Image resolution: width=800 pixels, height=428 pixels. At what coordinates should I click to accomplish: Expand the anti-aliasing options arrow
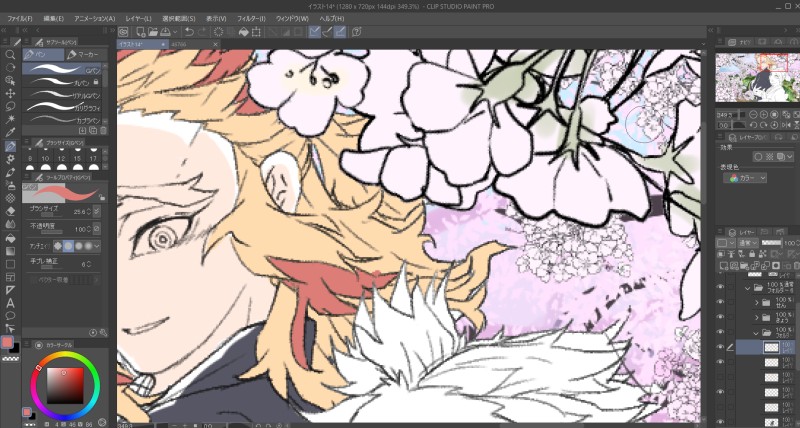pyautogui.click(x=97, y=246)
